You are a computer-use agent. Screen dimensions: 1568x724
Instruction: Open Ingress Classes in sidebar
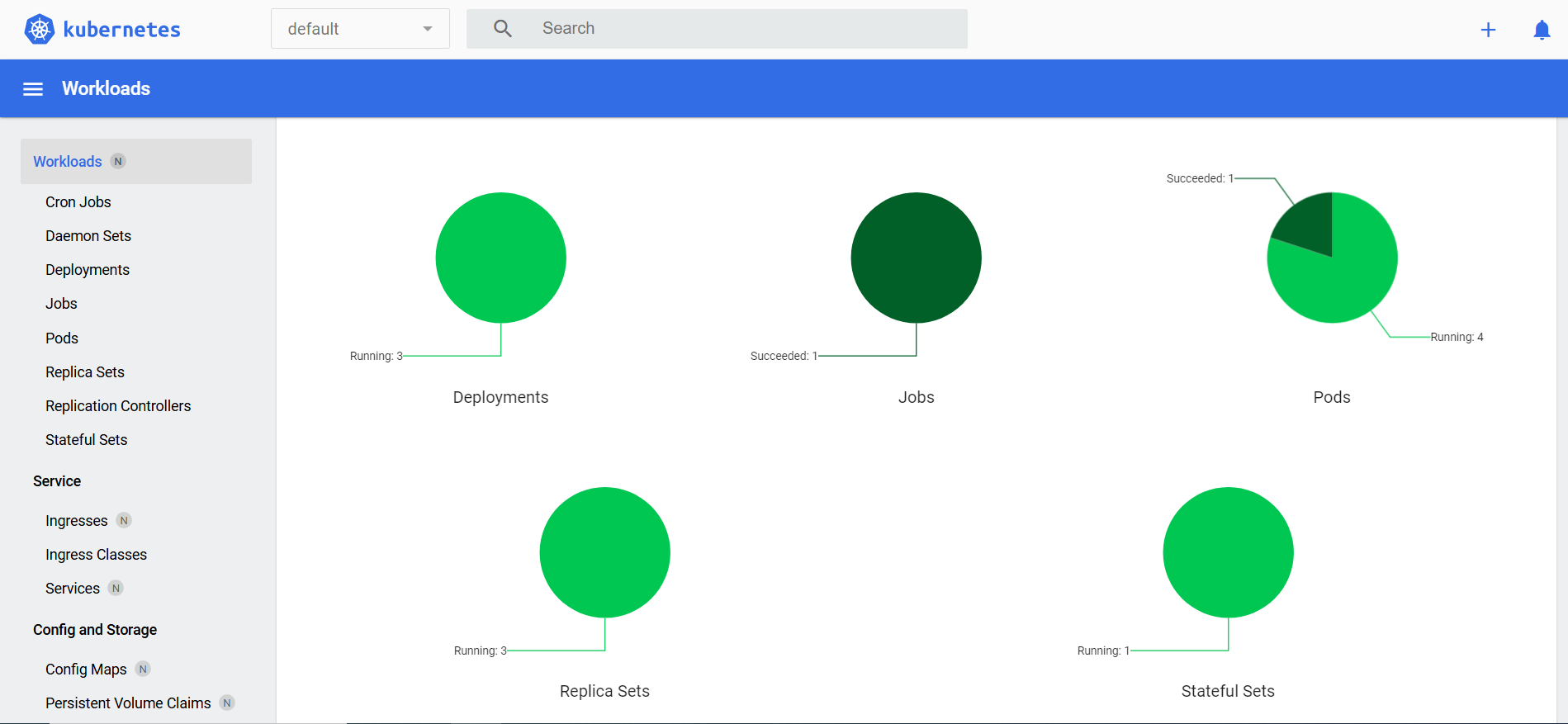(97, 555)
